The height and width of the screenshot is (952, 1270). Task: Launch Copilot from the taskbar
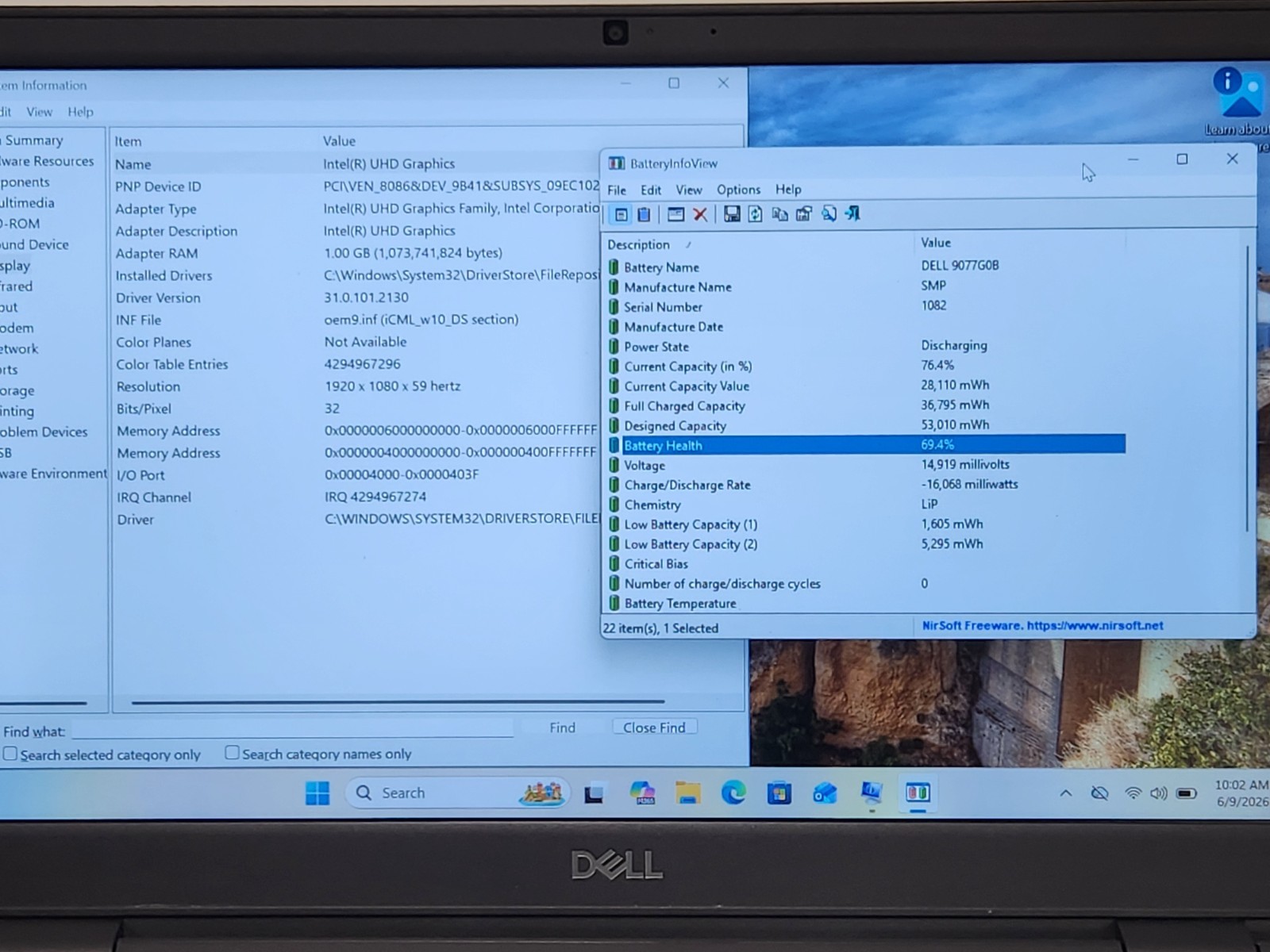tap(641, 793)
